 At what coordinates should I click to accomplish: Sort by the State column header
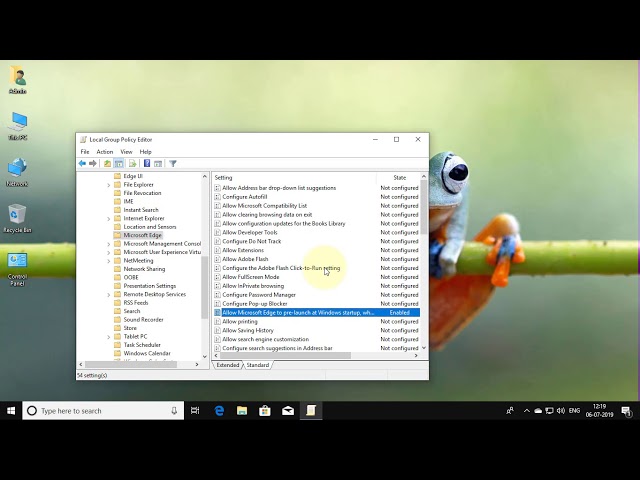pos(399,178)
